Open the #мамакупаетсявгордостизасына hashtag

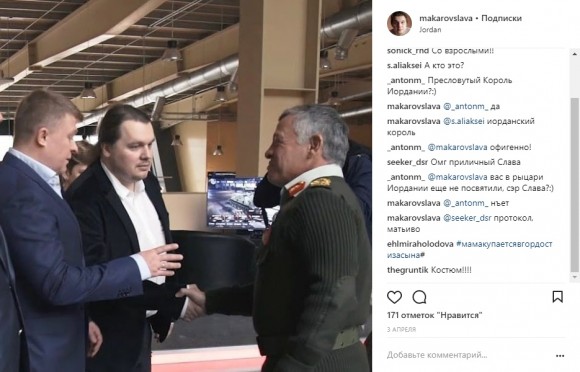(470, 249)
